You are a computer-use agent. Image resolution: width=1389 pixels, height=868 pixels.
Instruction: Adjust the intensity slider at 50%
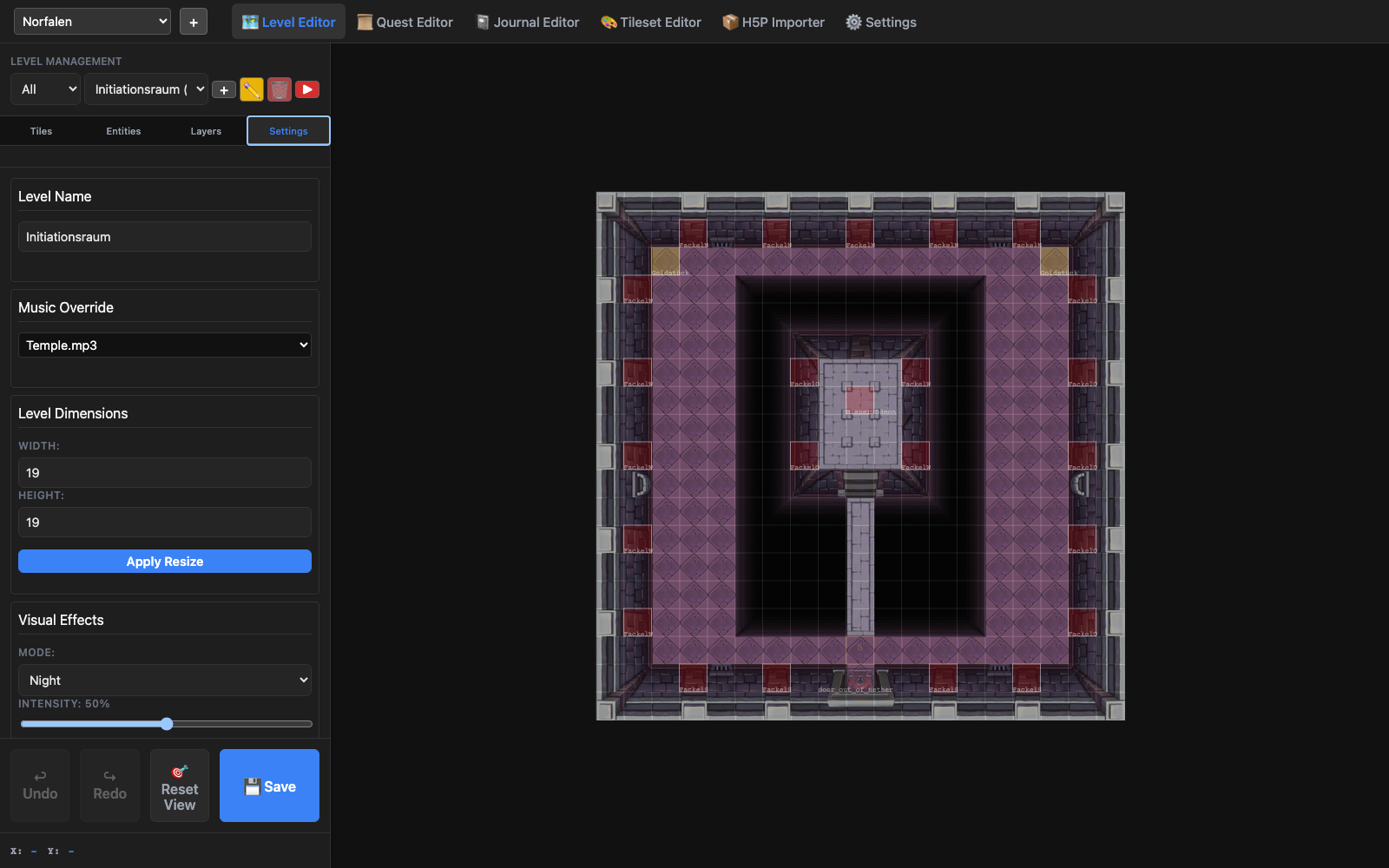point(166,723)
